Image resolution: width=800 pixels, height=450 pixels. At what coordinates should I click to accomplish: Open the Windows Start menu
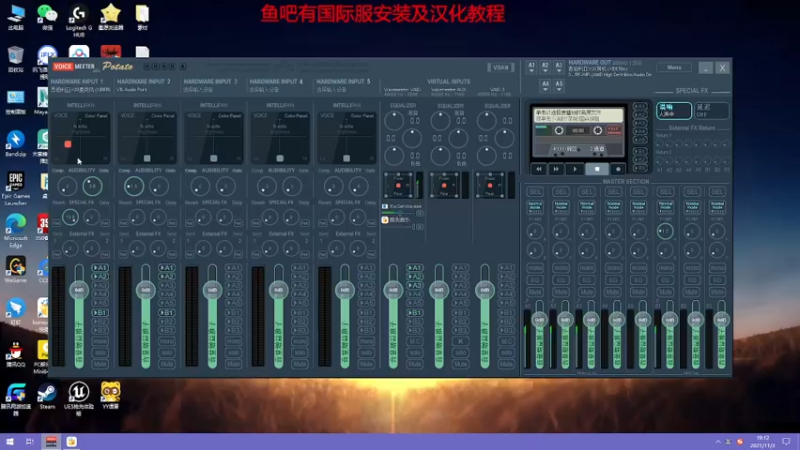point(10,441)
